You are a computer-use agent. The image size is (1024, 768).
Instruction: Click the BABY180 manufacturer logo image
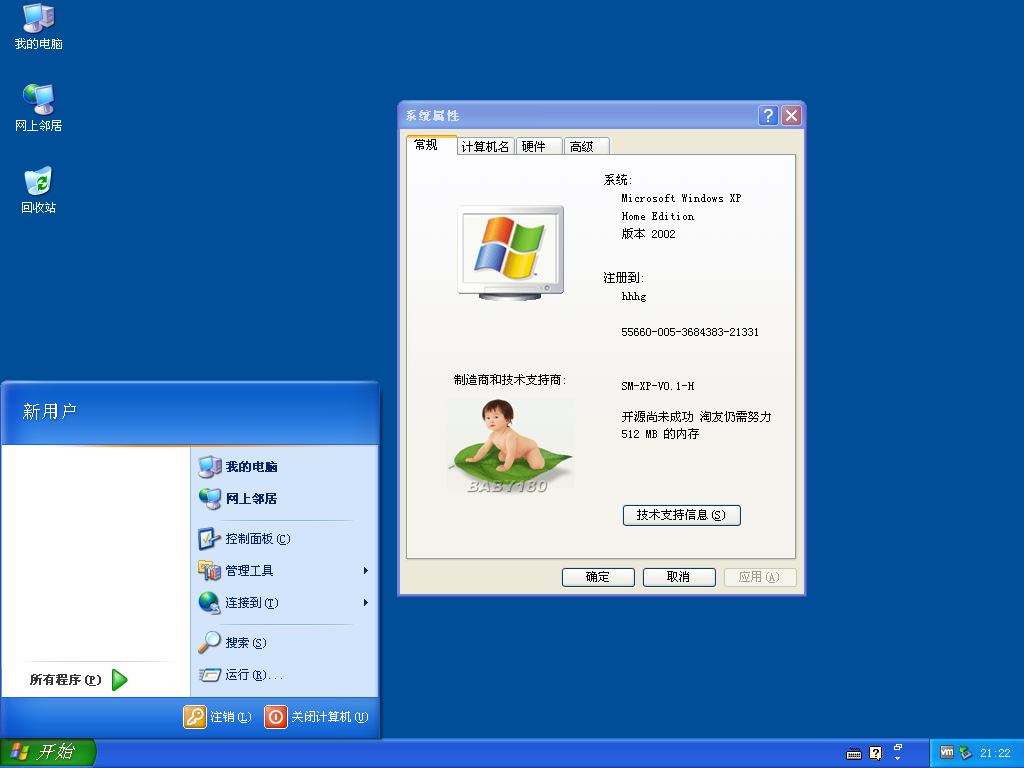(510, 445)
